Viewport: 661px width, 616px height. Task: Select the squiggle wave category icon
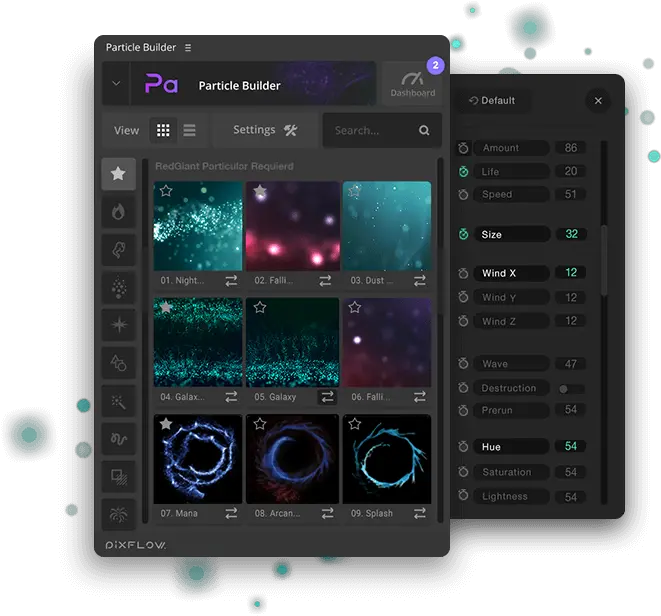pos(118,439)
